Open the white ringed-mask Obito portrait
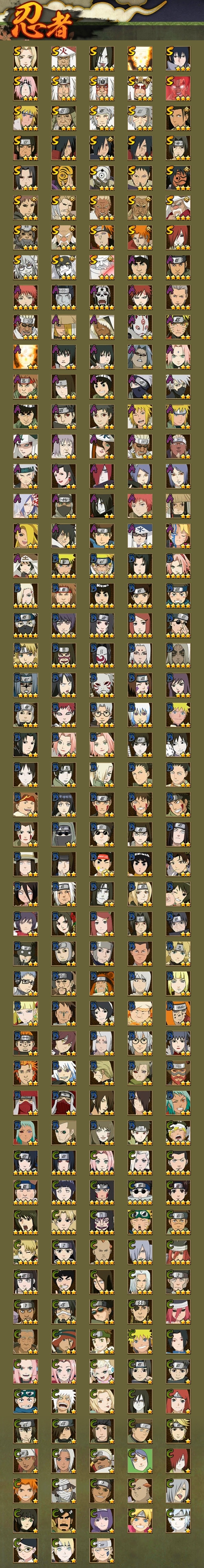This screenshot has height=1568, width=204. pos(102,177)
